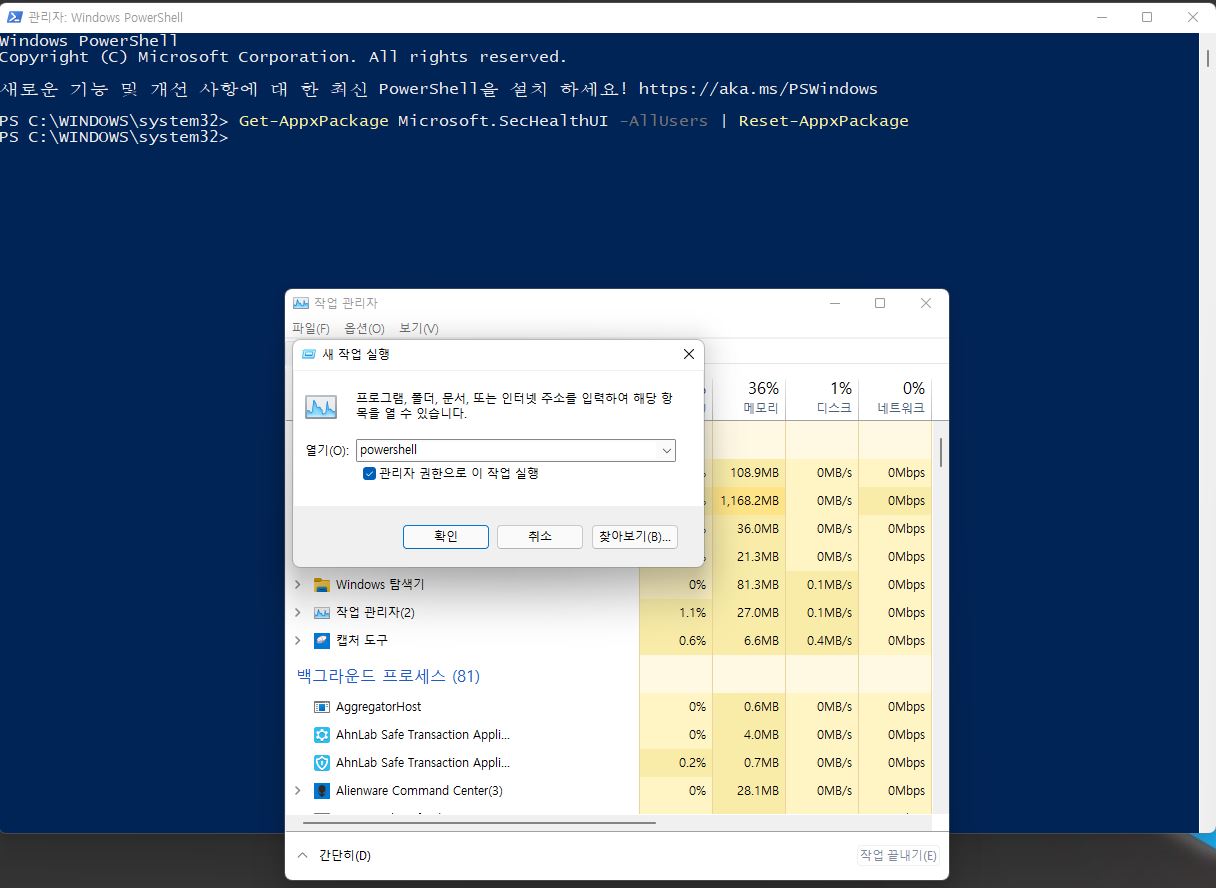
Task: Click the 작업 끝내기(E) end task button
Action: click(898, 856)
